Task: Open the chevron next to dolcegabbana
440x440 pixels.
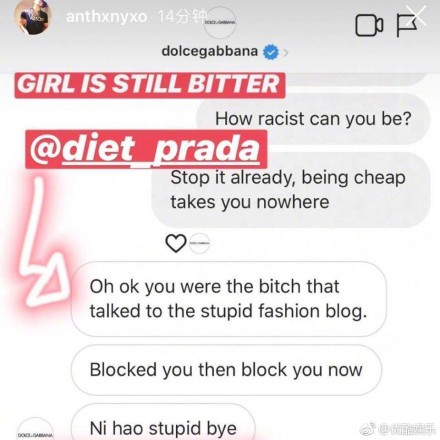Action: pos(285,52)
